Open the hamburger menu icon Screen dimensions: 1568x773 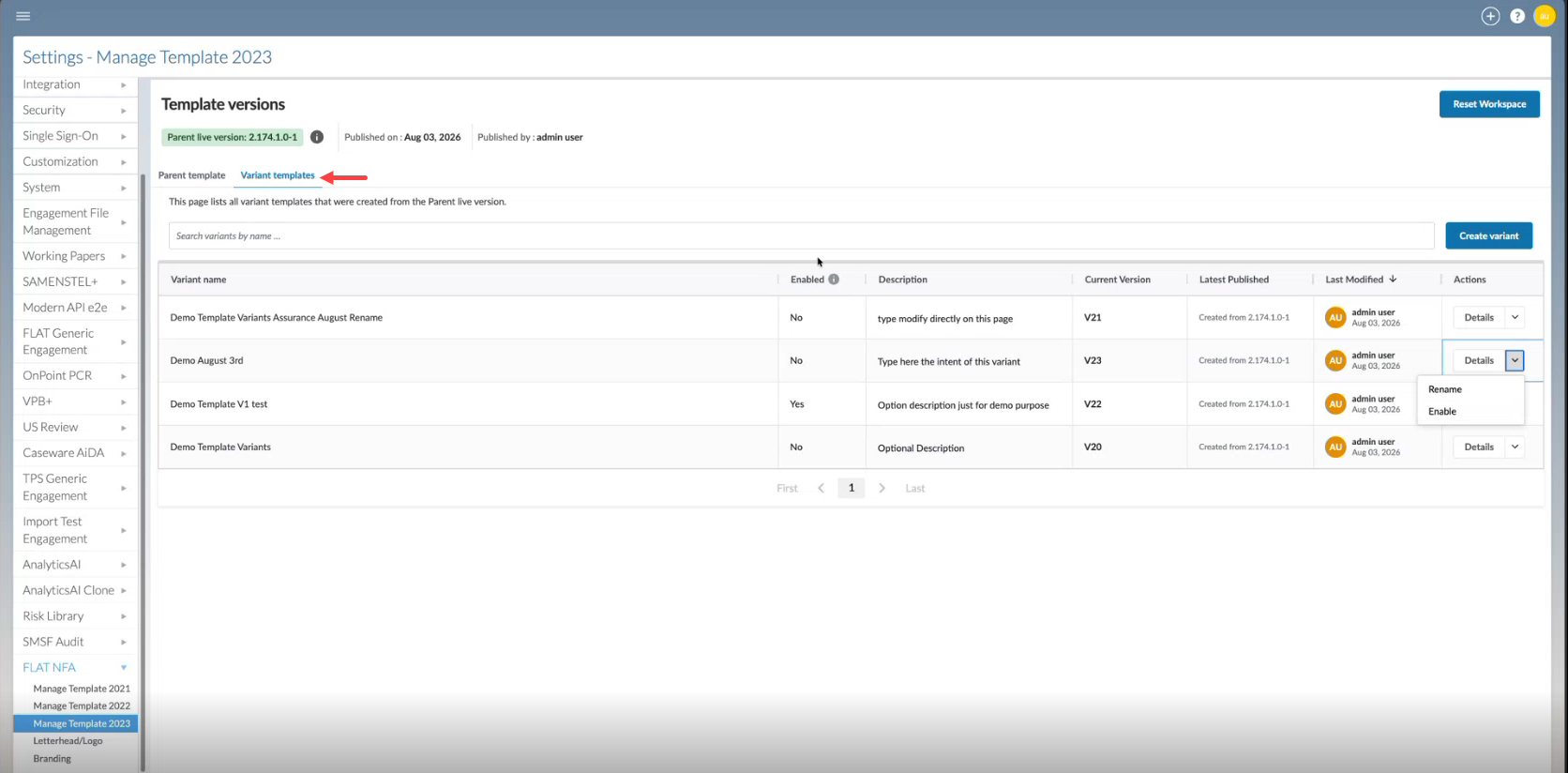point(23,16)
